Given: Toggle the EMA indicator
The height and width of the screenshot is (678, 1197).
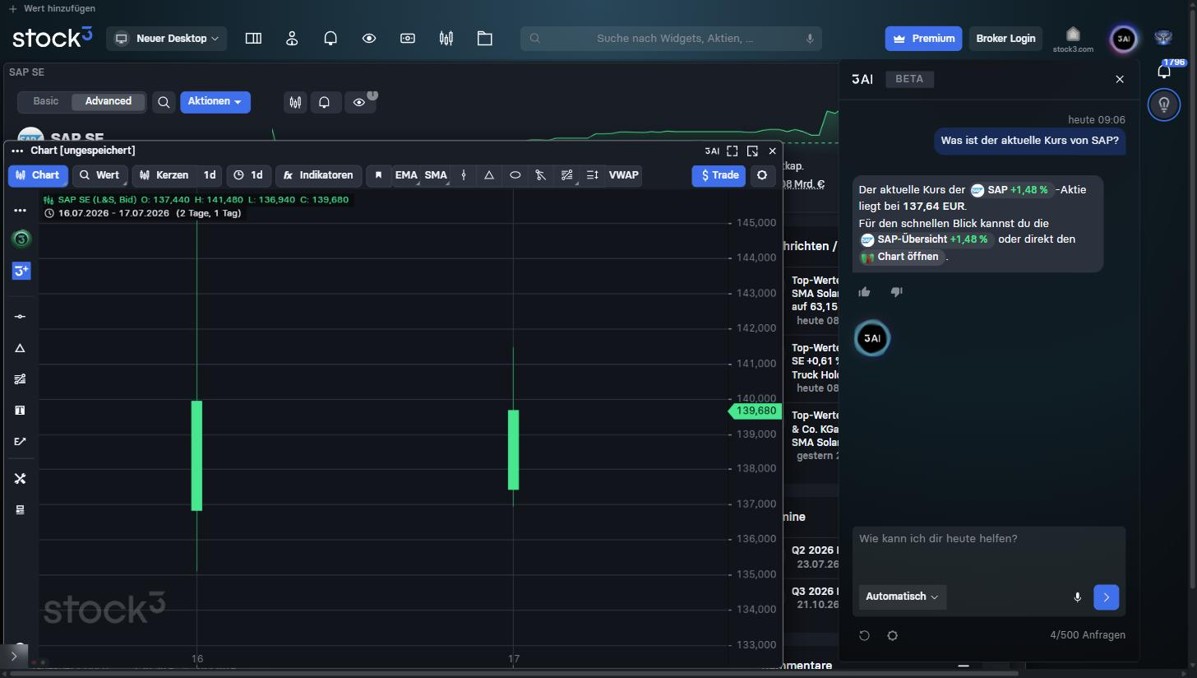Looking at the screenshot, I should click(406, 175).
